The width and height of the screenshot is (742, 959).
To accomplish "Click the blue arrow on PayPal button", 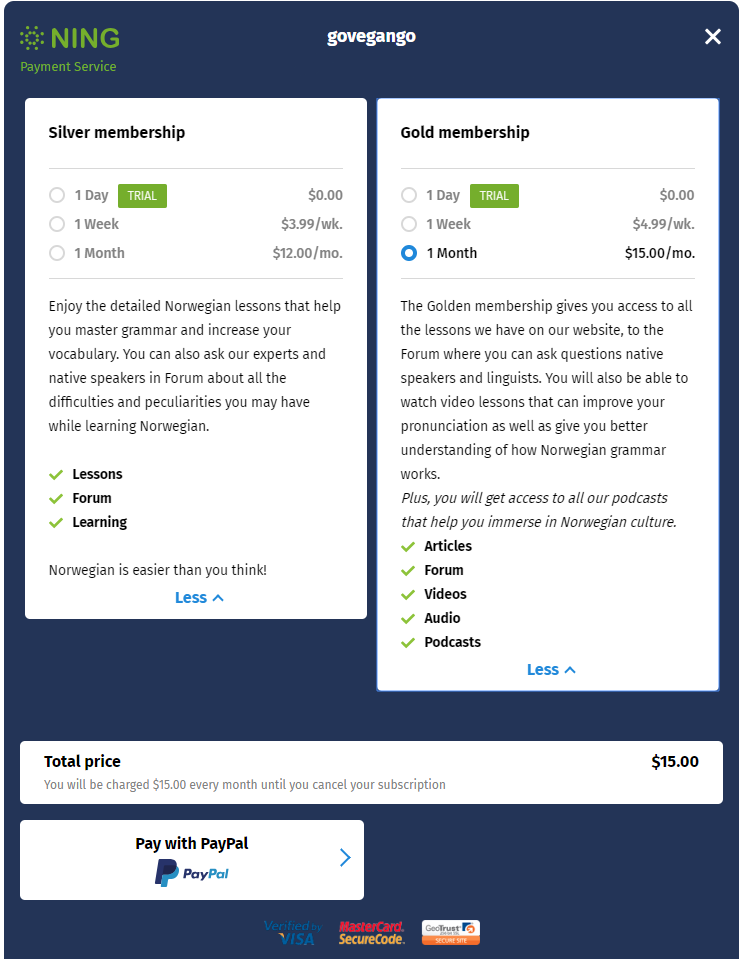I will pyautogui.click(x=345, y=857).
